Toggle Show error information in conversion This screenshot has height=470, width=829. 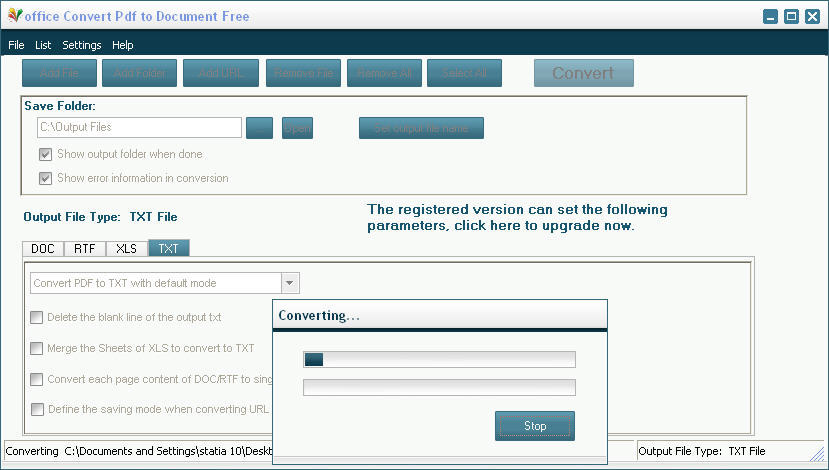(45, 178)
